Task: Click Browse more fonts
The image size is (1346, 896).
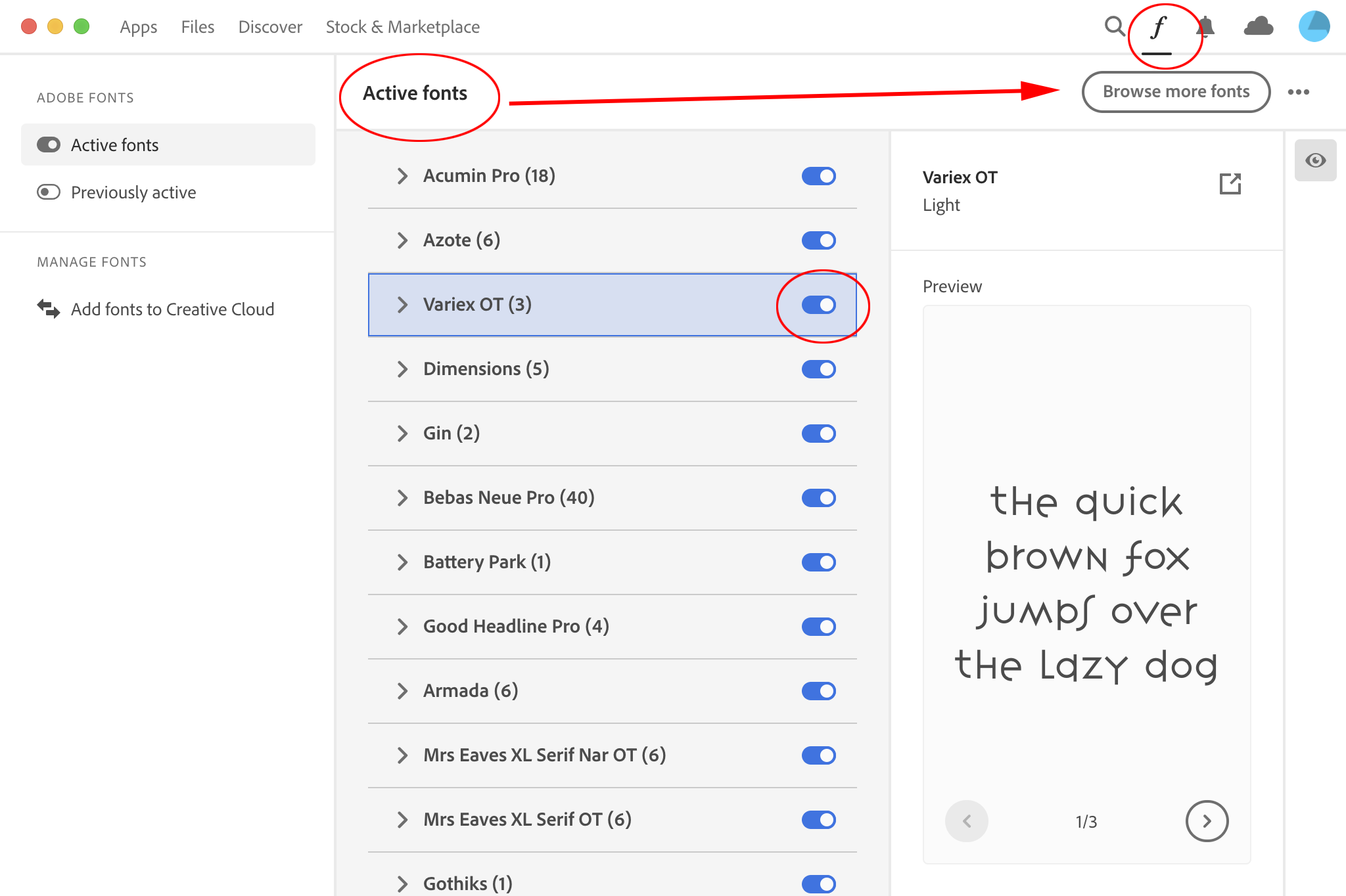Action: pos(1175,91)
